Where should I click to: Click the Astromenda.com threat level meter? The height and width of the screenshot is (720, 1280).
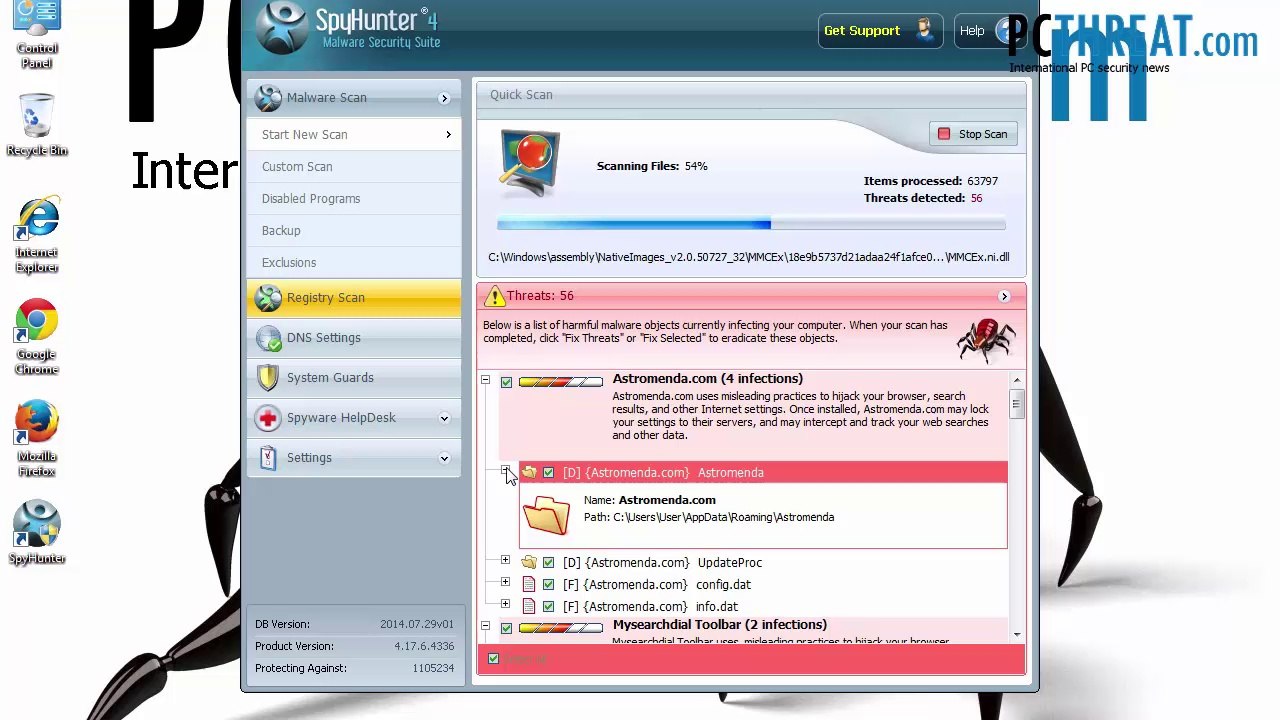(x=561, y=382)
